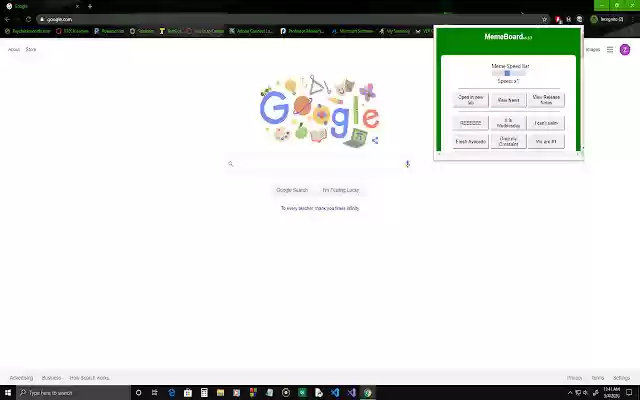This screenshot has height=400, width=640.
Task: Play the meme between Fresh Avocado and We Are #1
Action: 508,141
